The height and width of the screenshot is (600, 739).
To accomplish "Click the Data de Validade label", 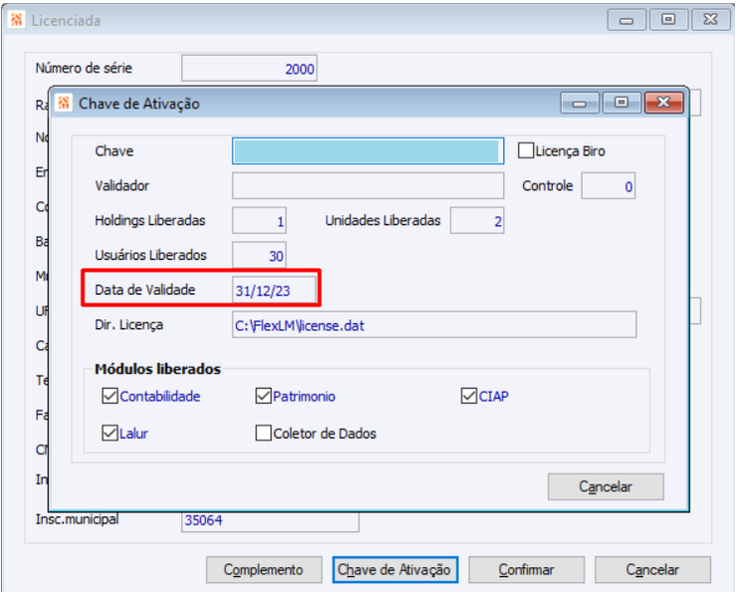I will (x=145, y=289).
